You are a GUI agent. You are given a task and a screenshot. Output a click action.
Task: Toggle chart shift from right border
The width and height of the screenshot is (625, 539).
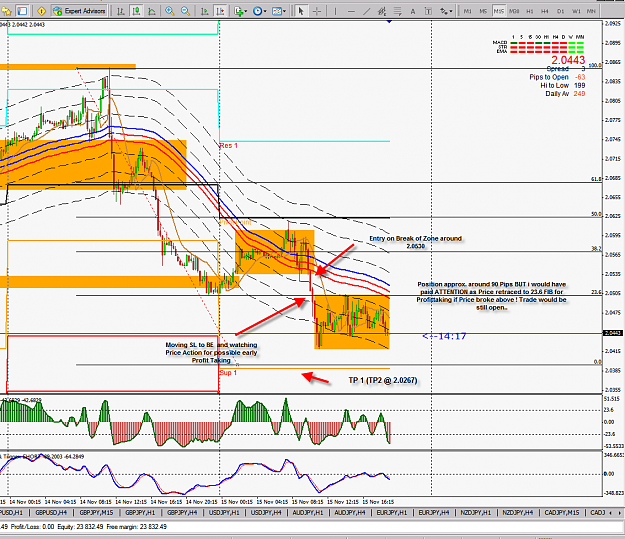(x=220, y=11)
